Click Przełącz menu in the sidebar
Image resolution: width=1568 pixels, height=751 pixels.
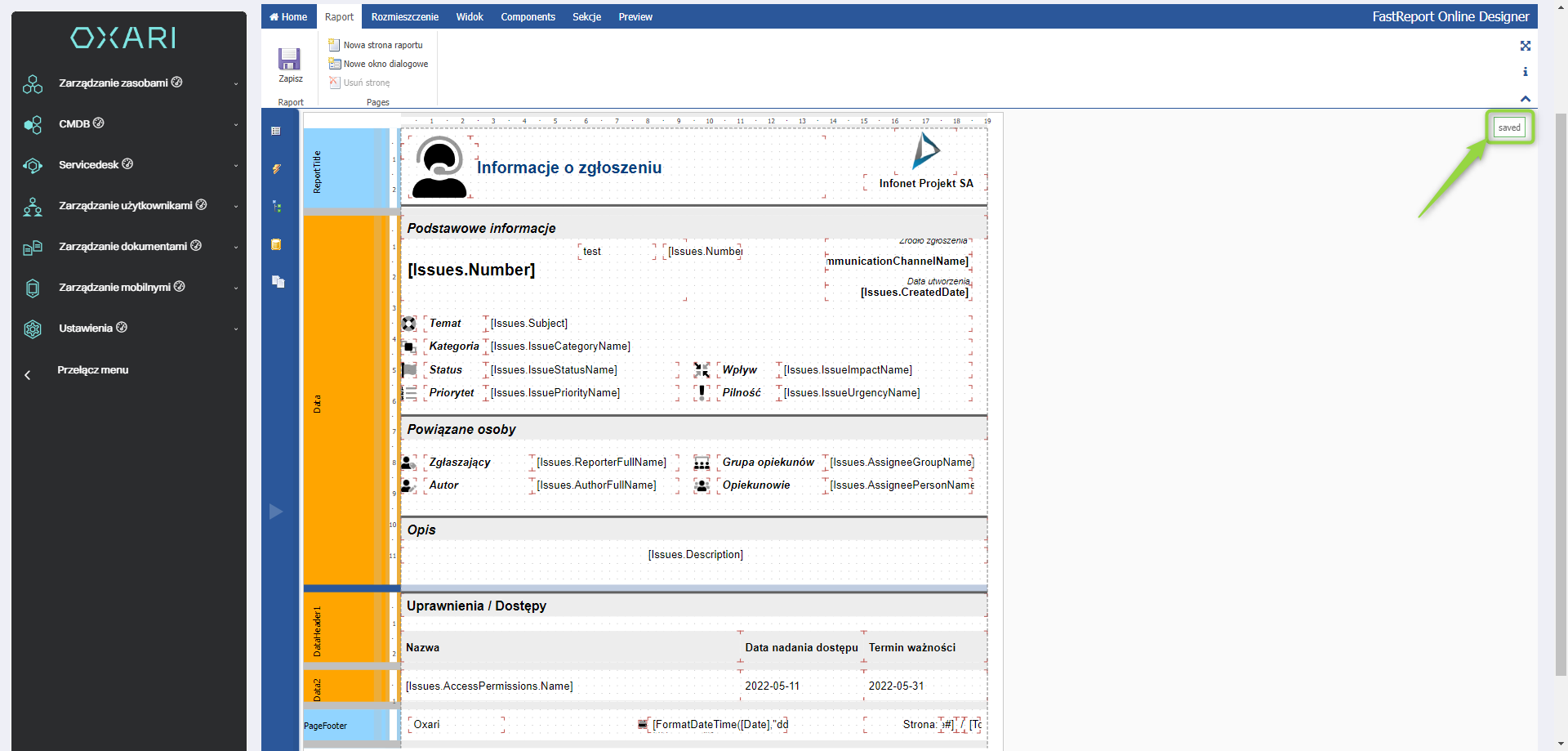coord(92,370)
